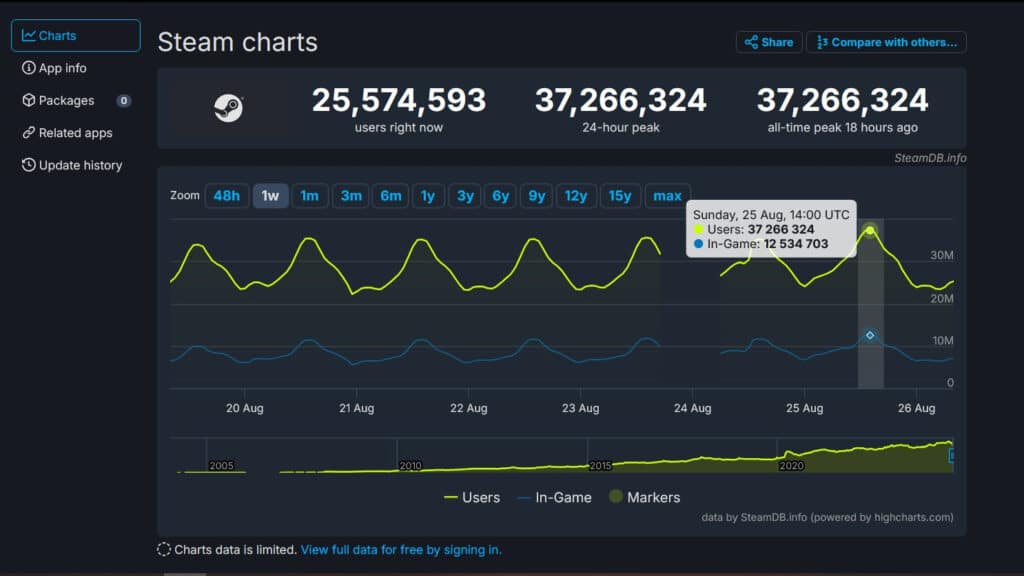The height and width of the screenshot is (576, 1024).
Task: Toggle the In-Game series in legend
Action: click(554, 498)
